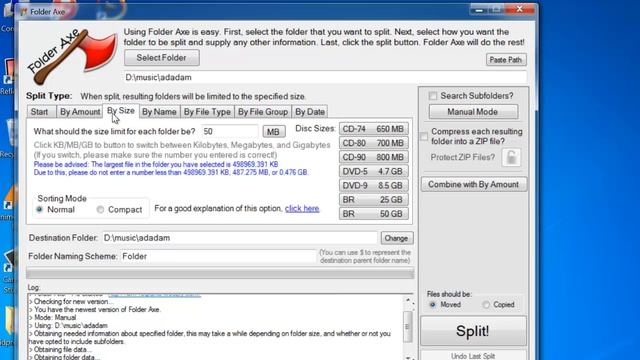Screen dimensions: 640x360
Task: Click the Select Folder button
Action: 162,58
